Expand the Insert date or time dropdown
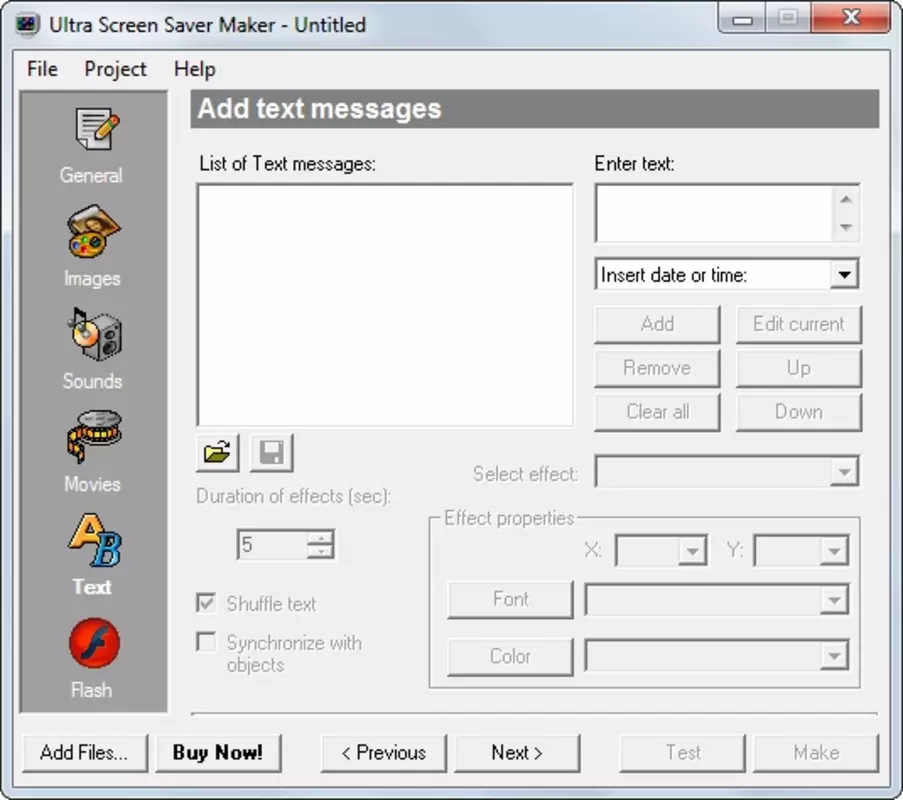This screenshot has width=903, height=800. (844, 275)
